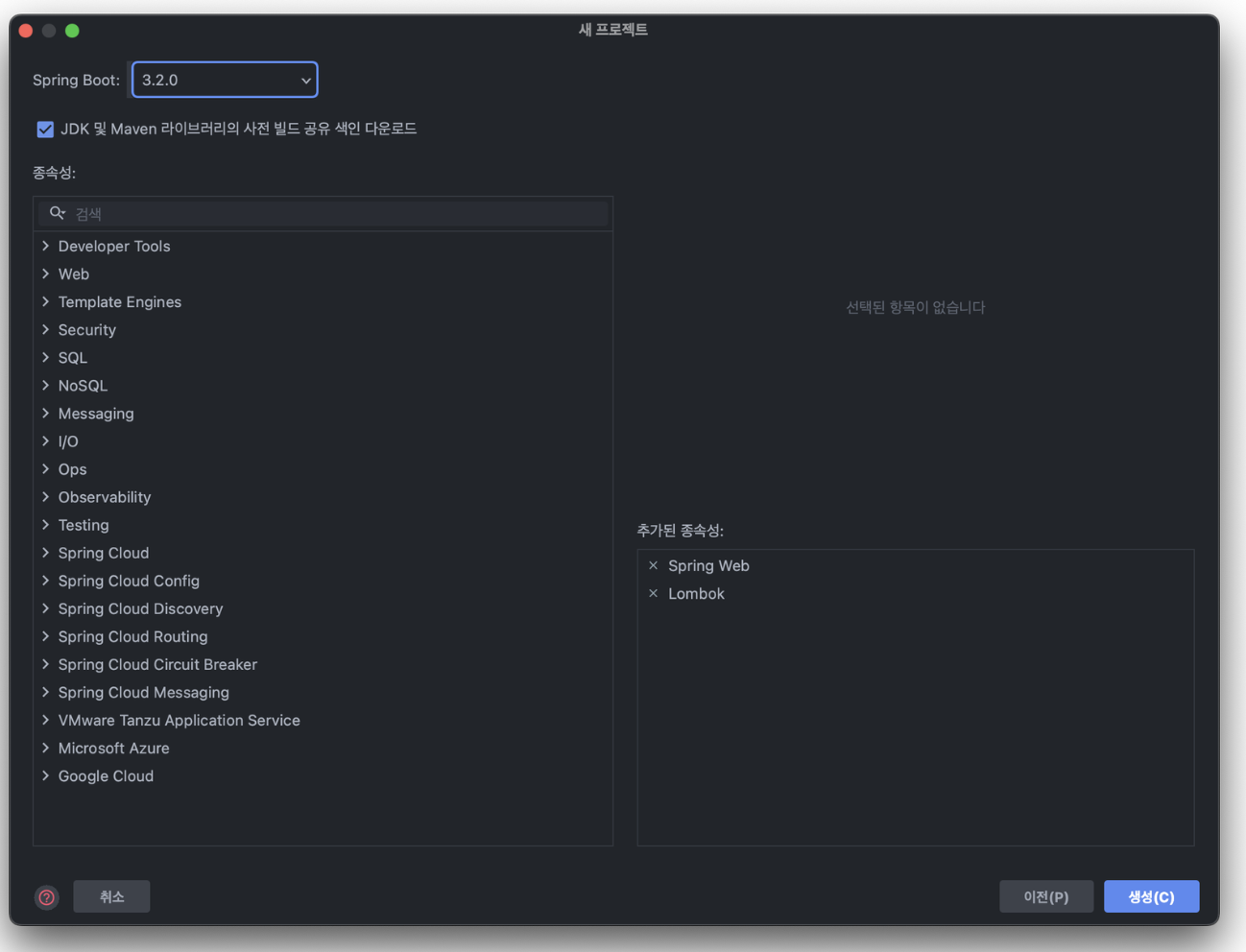Expand the Testing category chevron
Screen dimensions: 1246x952
click(x=45, y=525)
